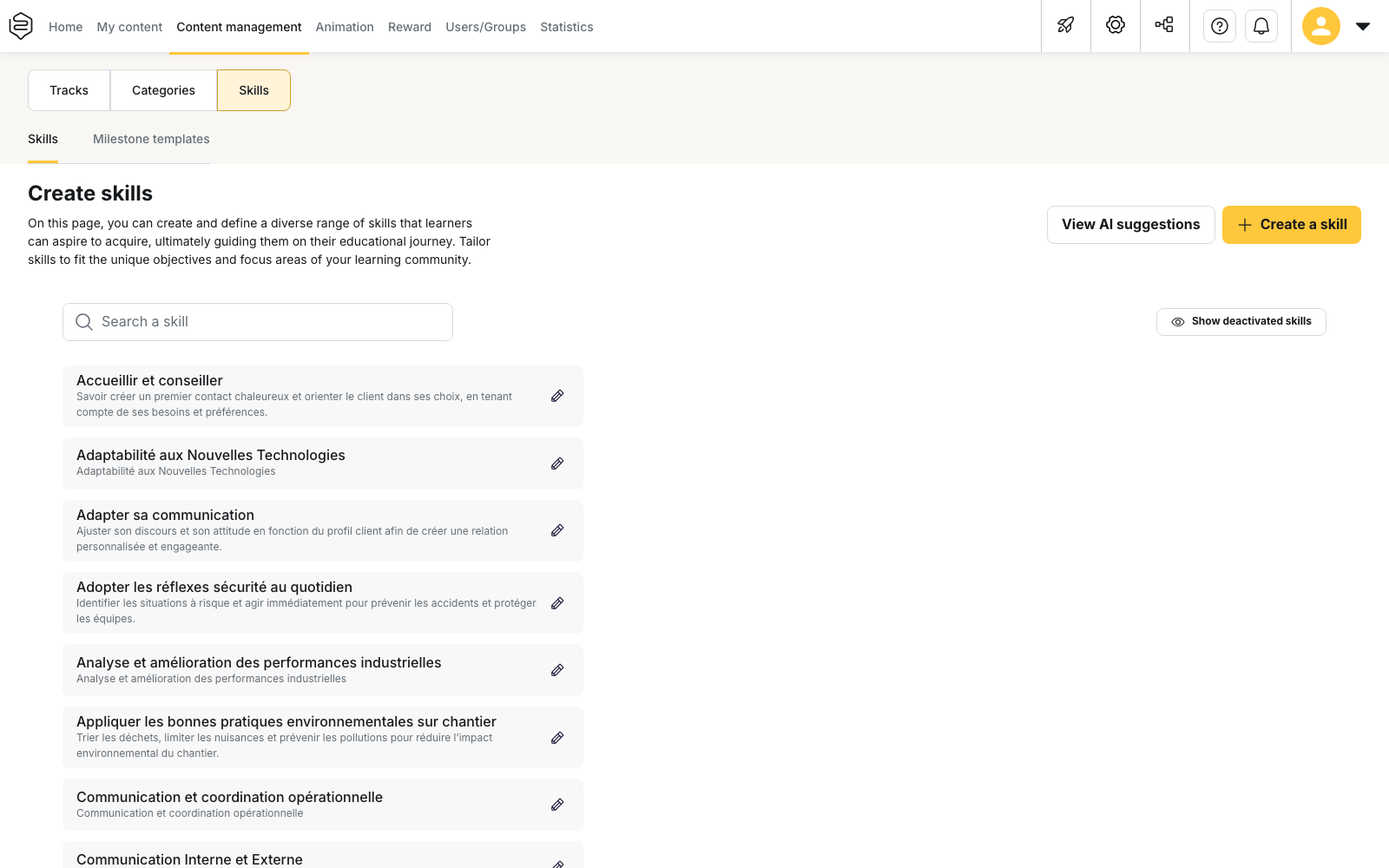Open the organization structure icon
Screen dimensions: 1389x868
coord(1165,26)
